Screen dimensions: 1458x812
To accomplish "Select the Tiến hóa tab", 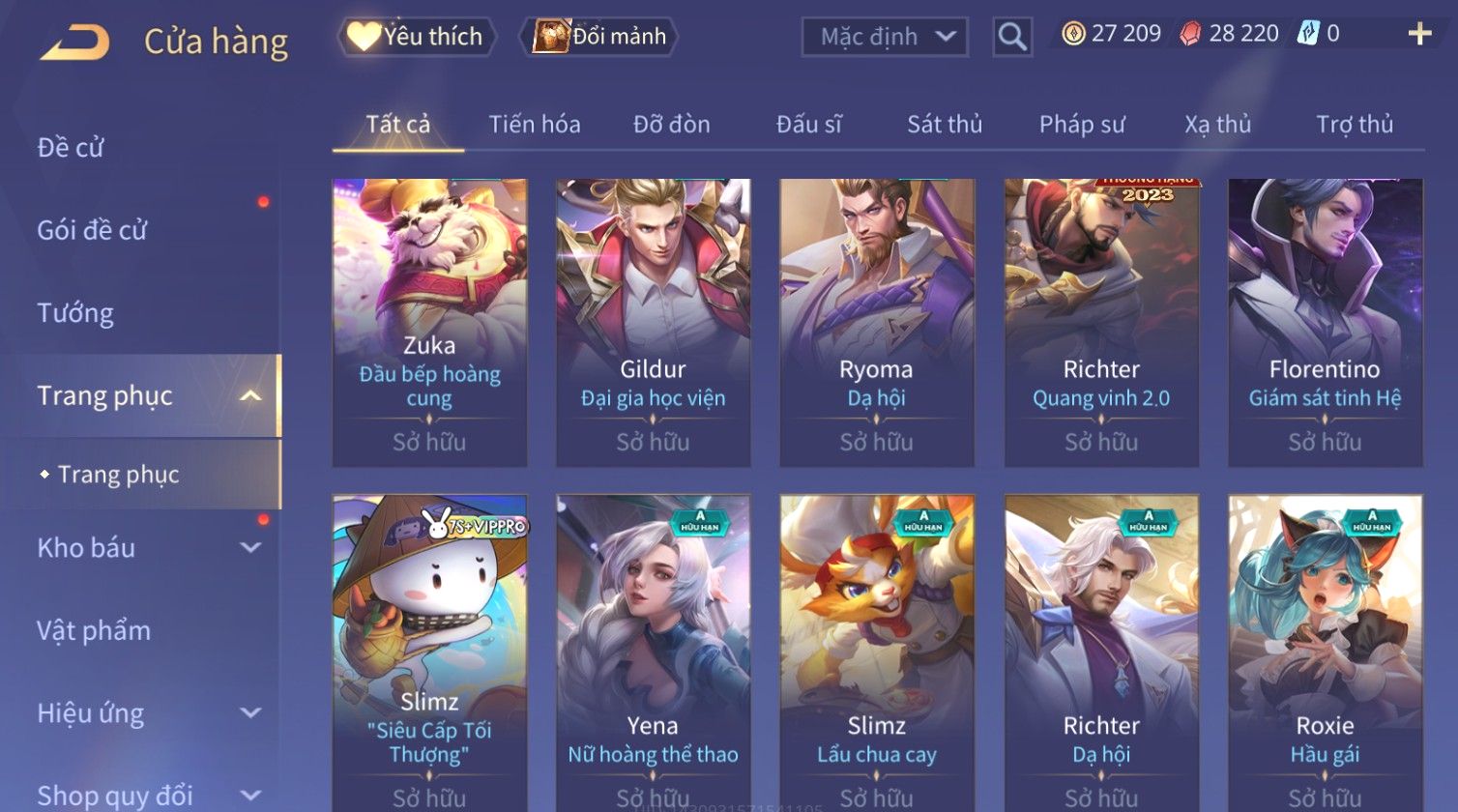I will [x=535, y=124].
